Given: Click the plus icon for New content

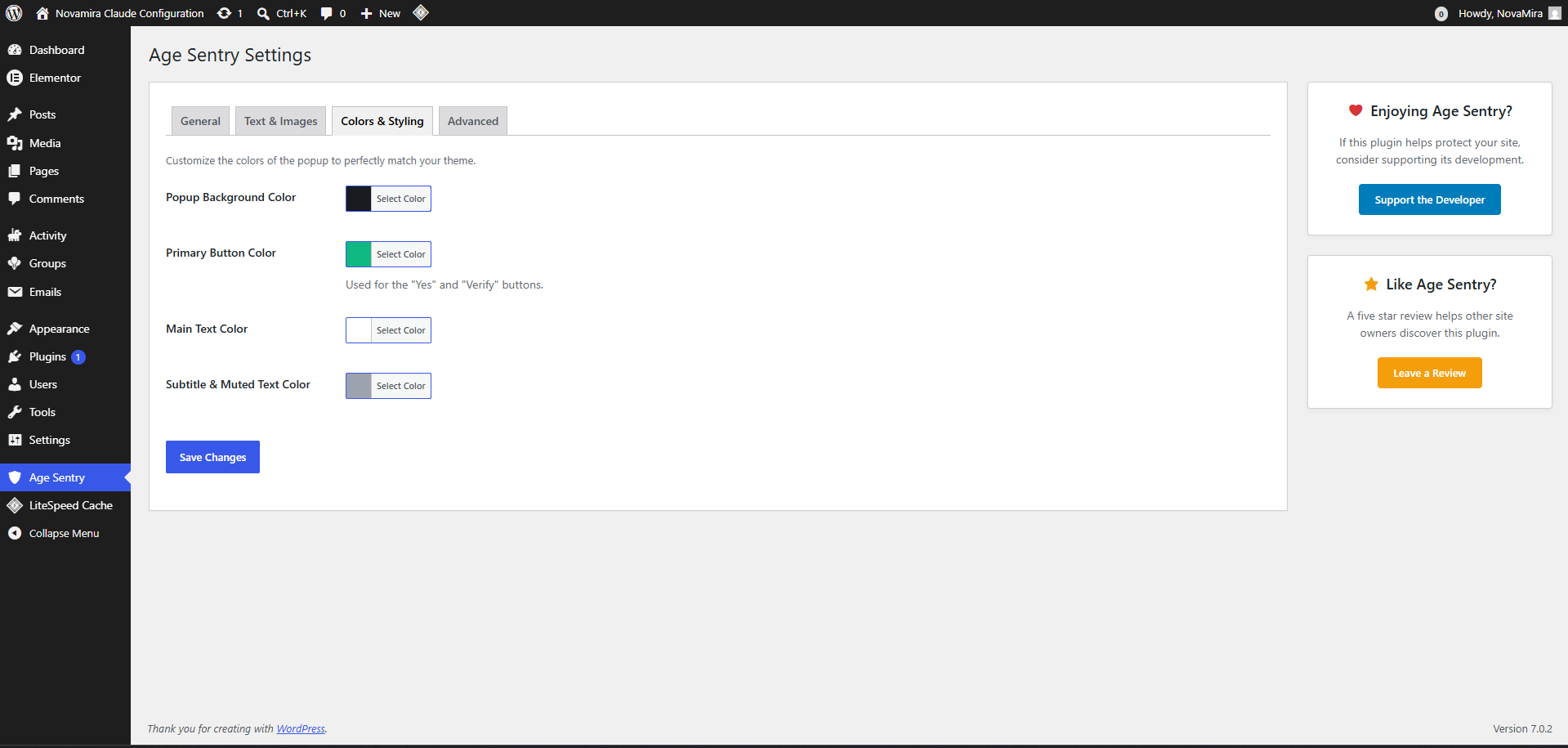Looking at the screenshot, I should [366, 13].
